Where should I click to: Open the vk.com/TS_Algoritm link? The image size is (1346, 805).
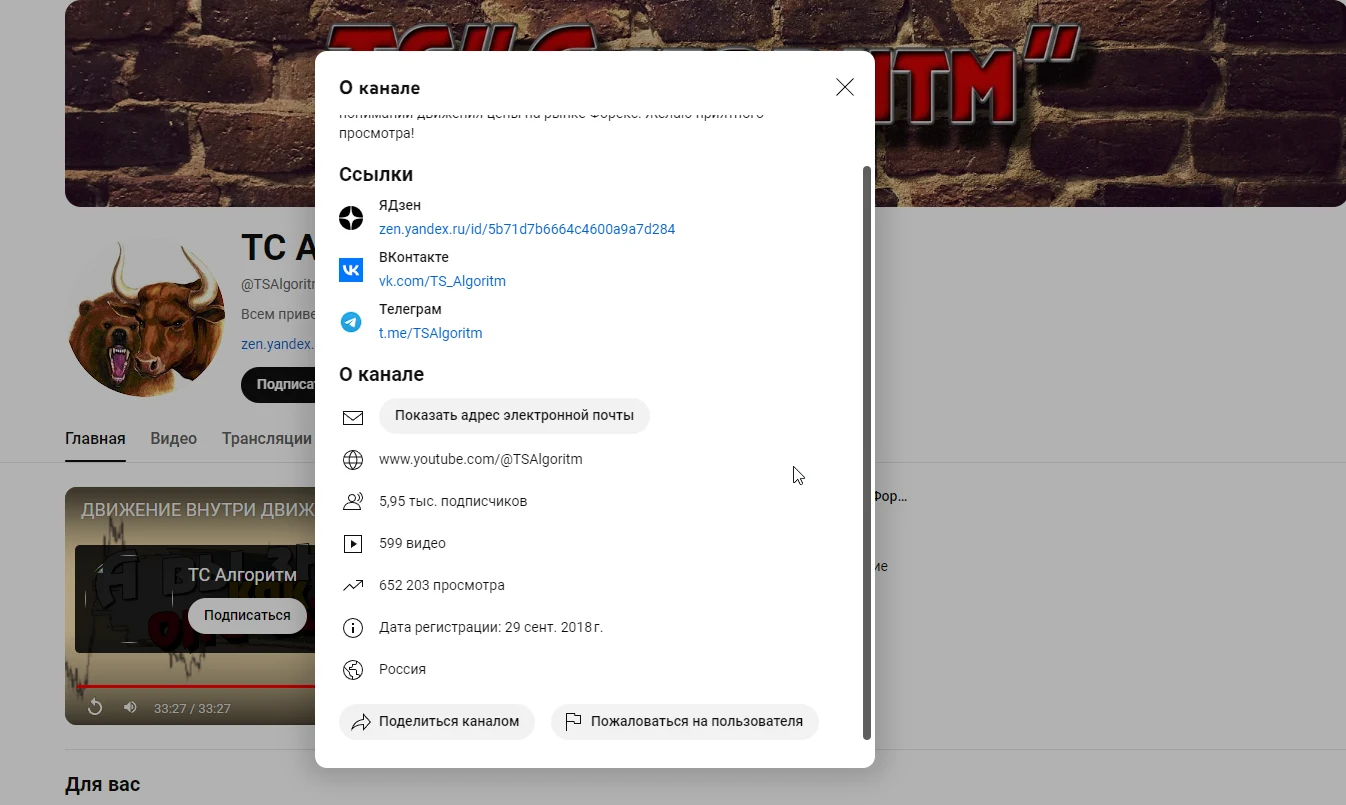[x=442, y=281]
